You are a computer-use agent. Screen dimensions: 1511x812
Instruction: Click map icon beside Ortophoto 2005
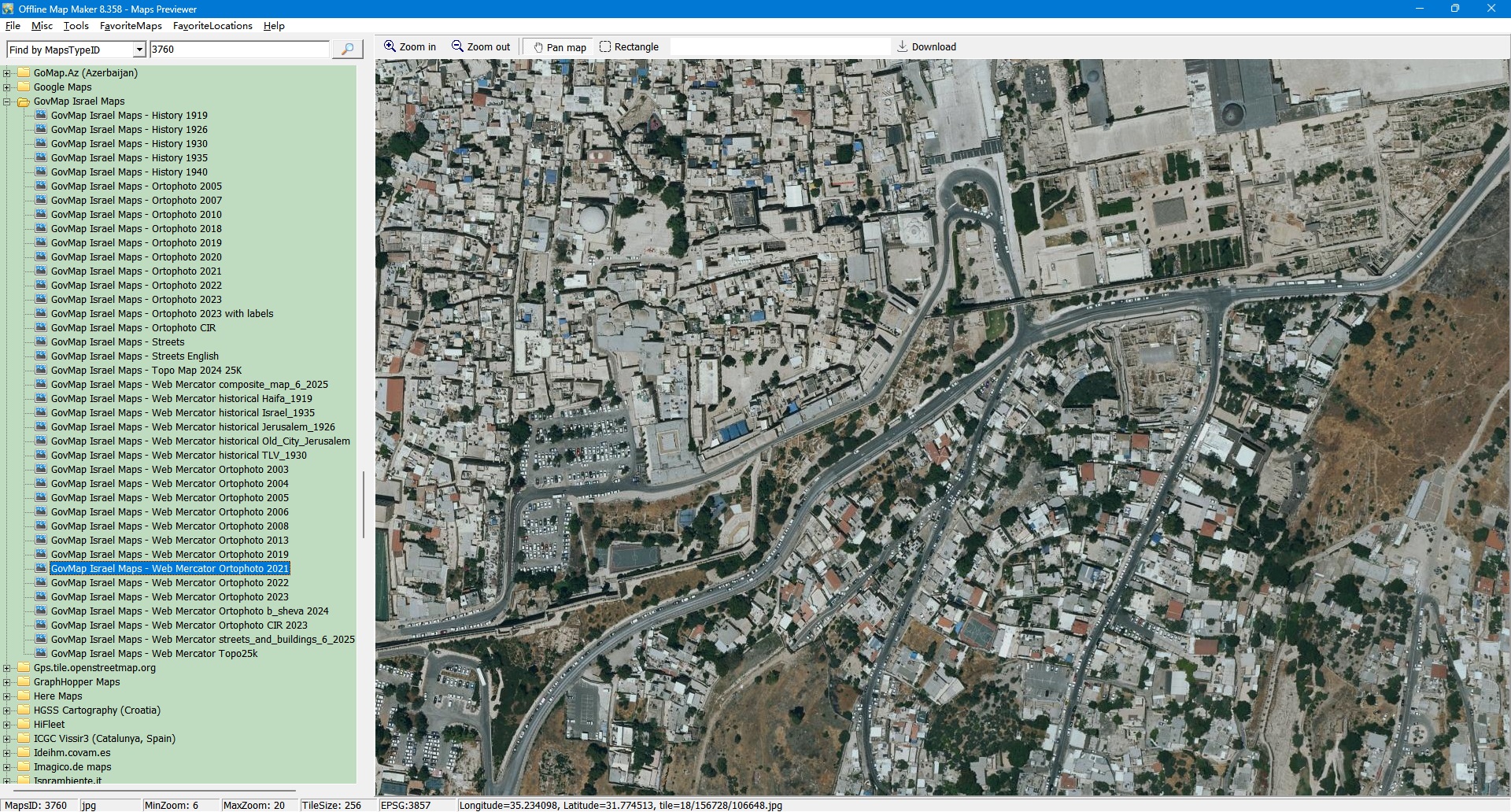coord(41,186)
